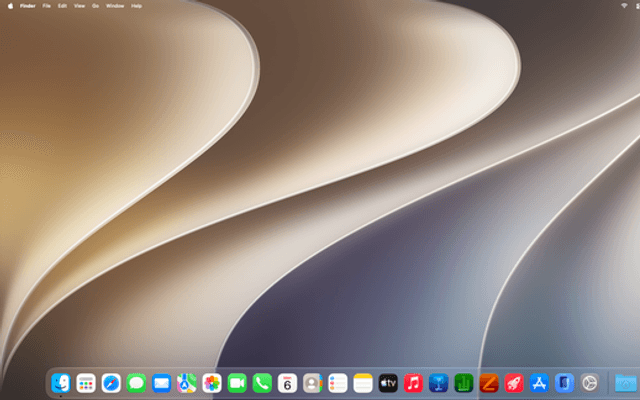Open the File menu
The height and width of the screenshot is (400, 640).
47,6
